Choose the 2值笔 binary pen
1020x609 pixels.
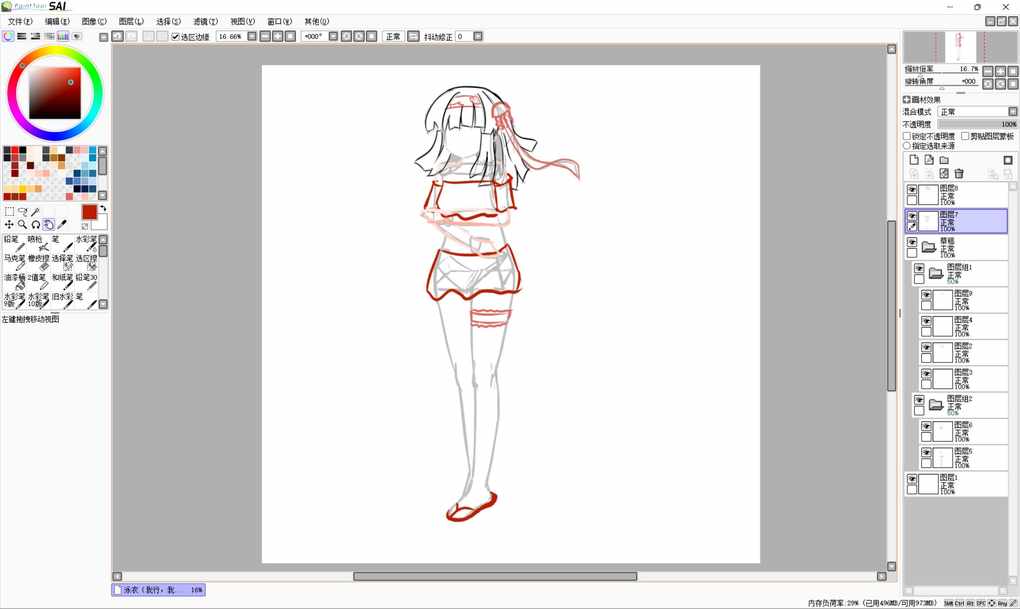click(x=39, y=281)
